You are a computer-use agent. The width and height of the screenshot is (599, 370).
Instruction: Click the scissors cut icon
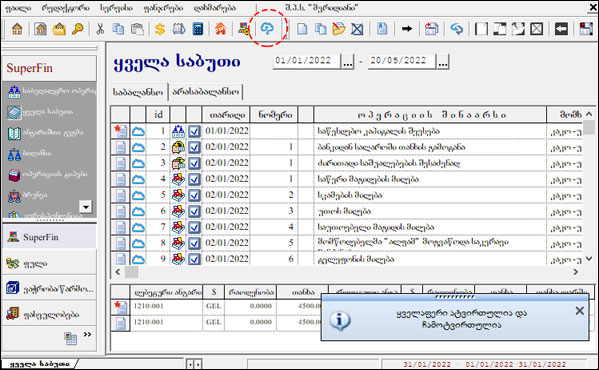pyautogui.click(x=100, y=29)
